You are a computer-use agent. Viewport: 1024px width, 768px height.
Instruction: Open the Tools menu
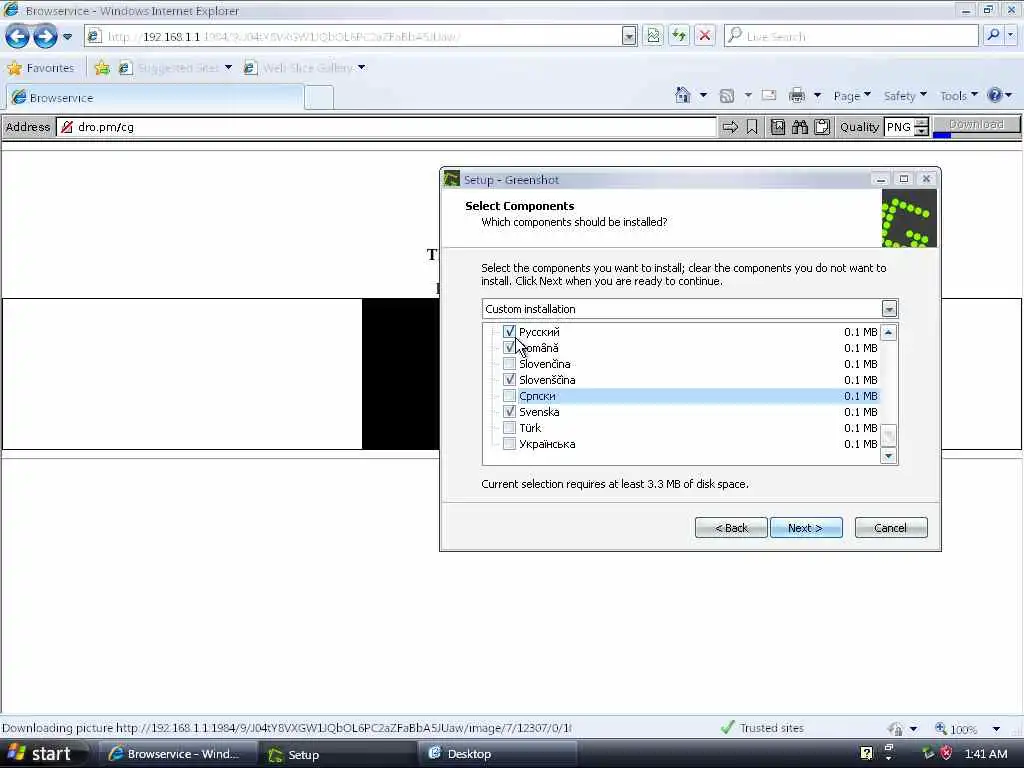pos(959,96)
